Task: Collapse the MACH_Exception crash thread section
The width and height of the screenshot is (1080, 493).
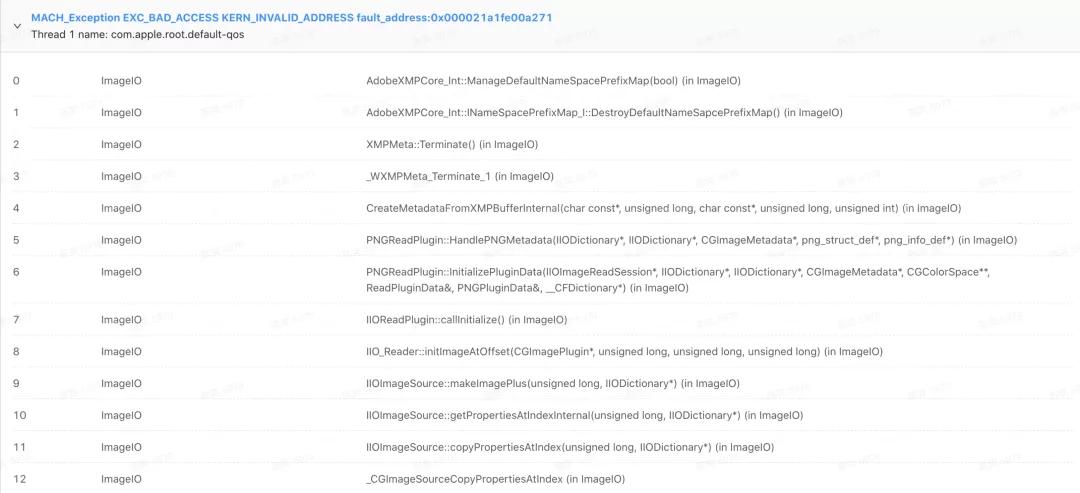Action: 16,26
